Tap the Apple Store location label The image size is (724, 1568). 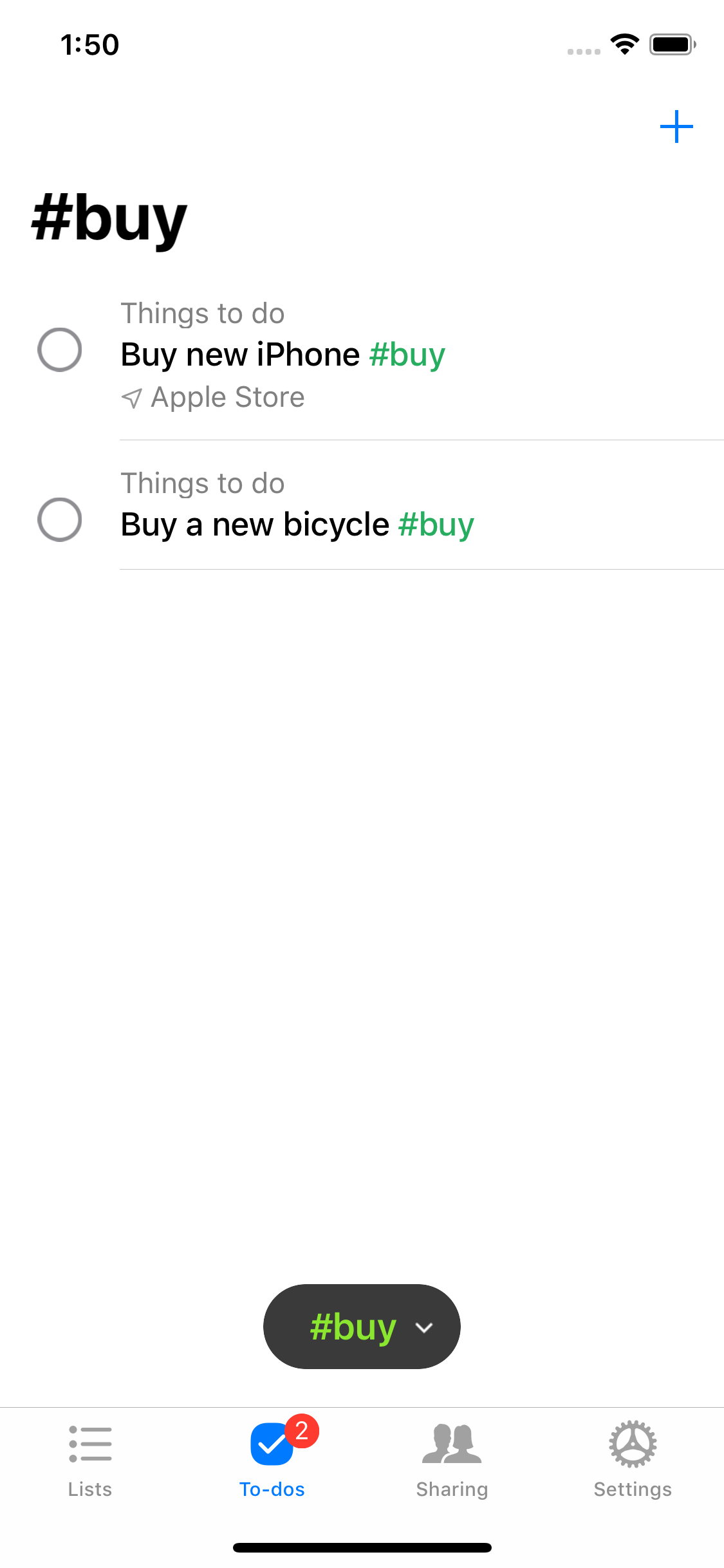click(228, 398)
